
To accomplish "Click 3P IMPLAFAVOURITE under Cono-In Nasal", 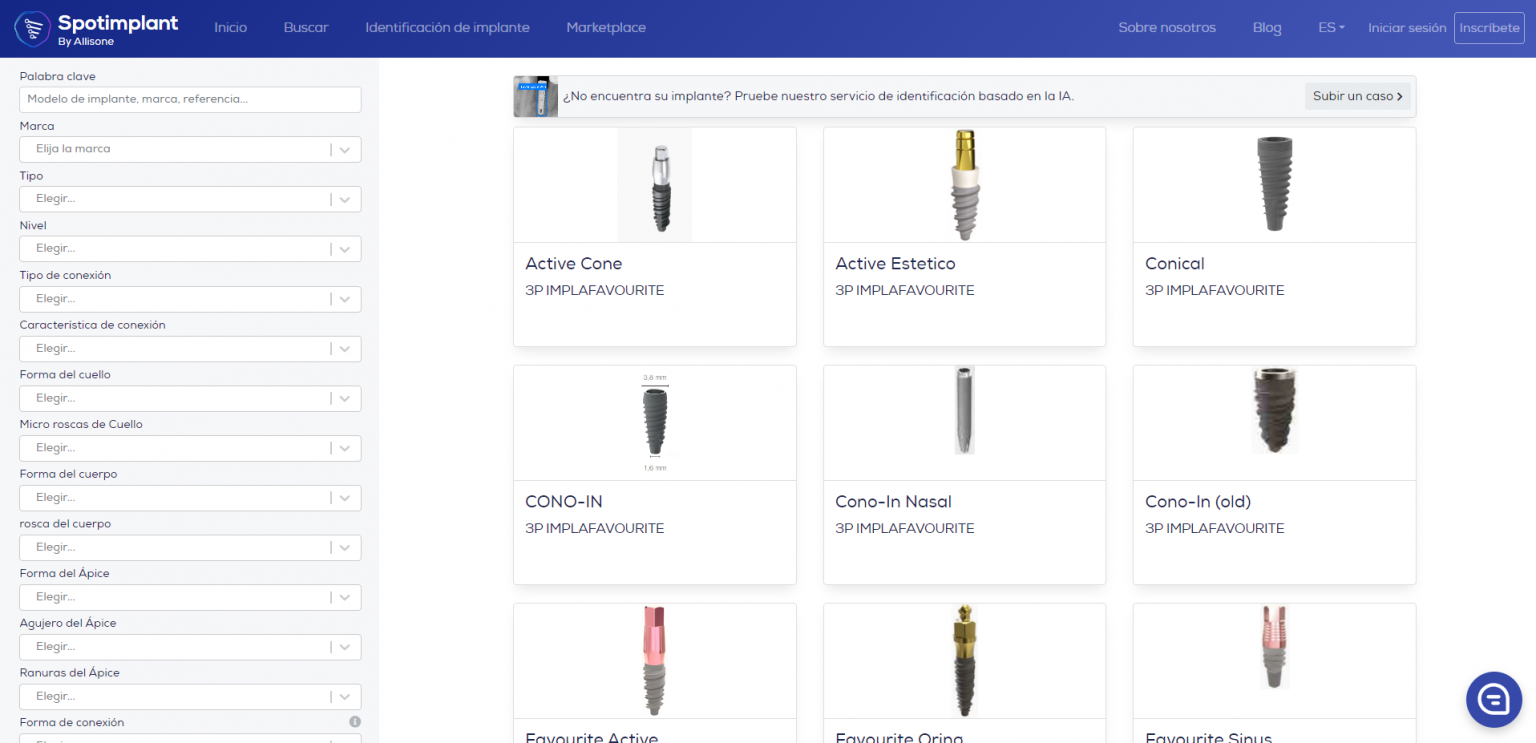I will [905, 529].
